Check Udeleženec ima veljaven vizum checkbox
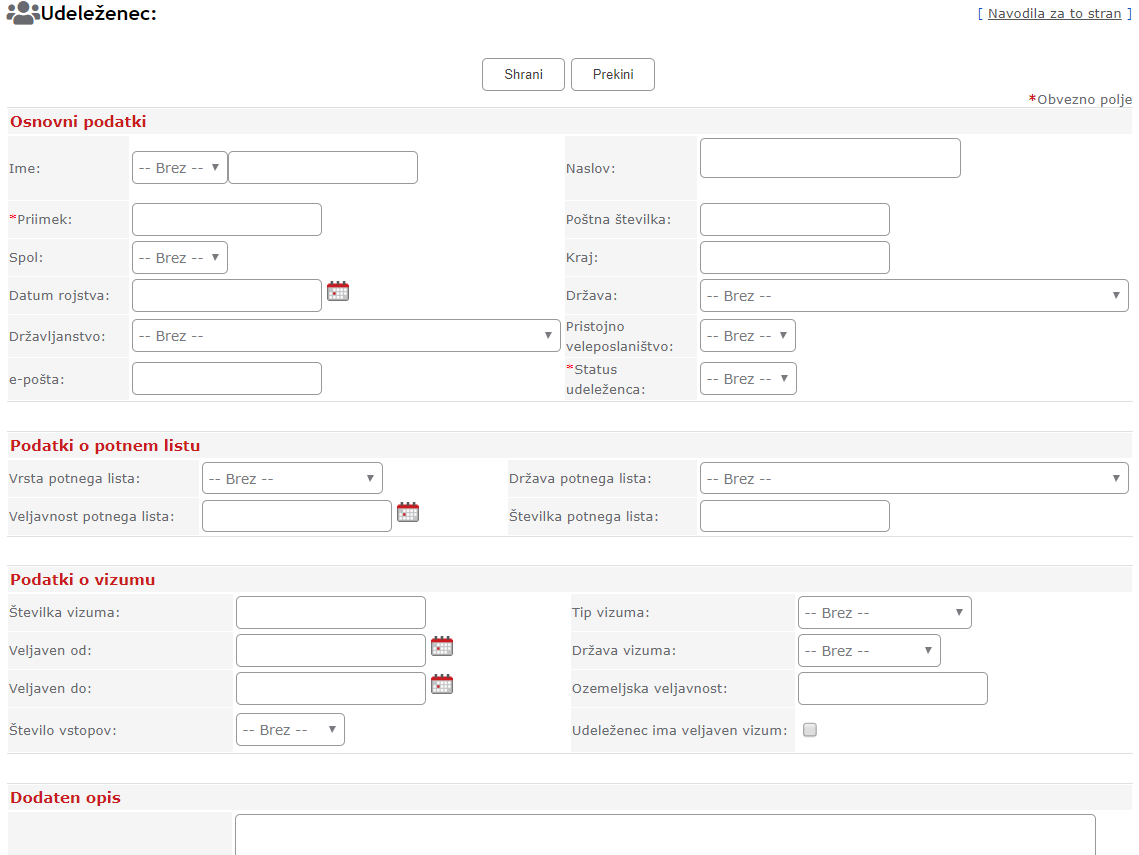Screen dimensions: 1139x855 pyautogui.click(x=810, y=730)
